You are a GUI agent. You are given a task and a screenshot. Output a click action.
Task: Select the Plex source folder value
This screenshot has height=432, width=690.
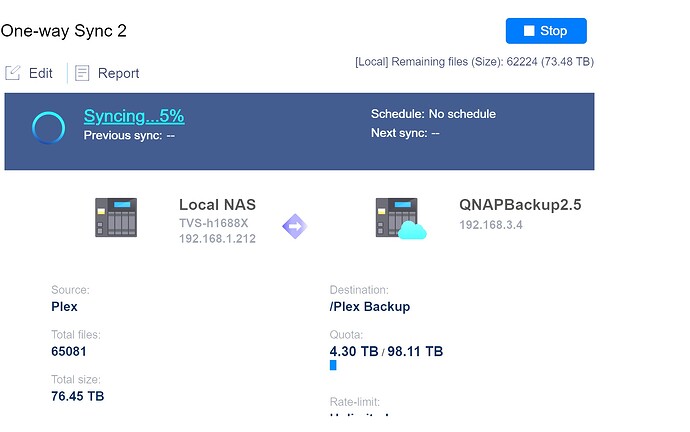[64, 307]
